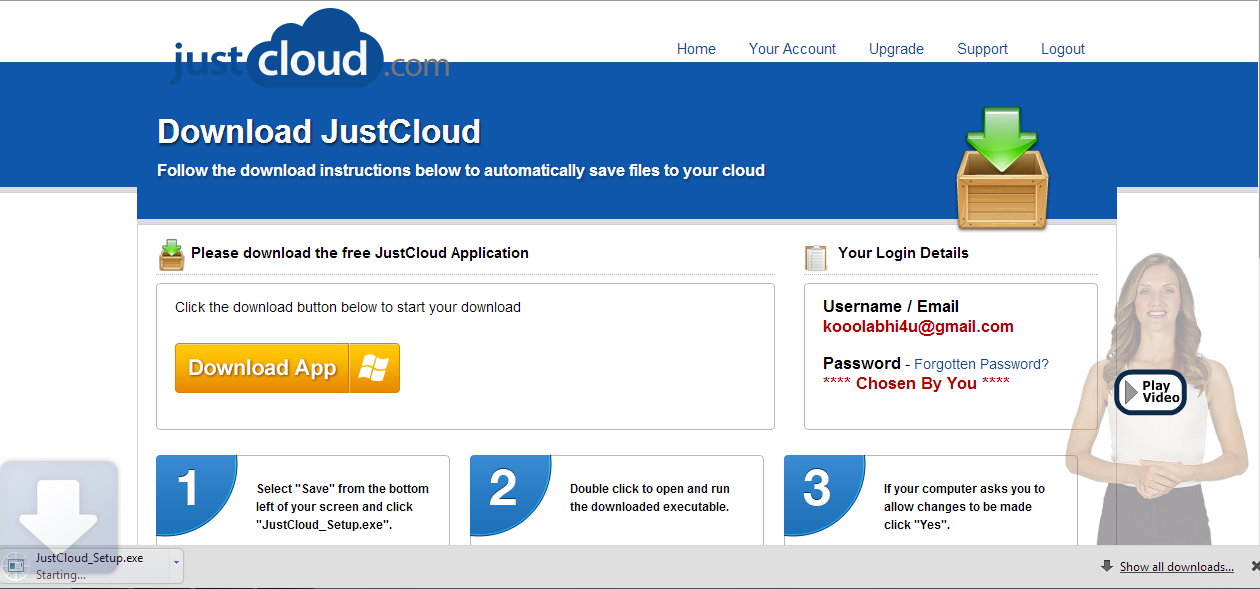This screenshot has width=1260, height=589.
Task: Open the Your Account page
Action: [792, 49]
